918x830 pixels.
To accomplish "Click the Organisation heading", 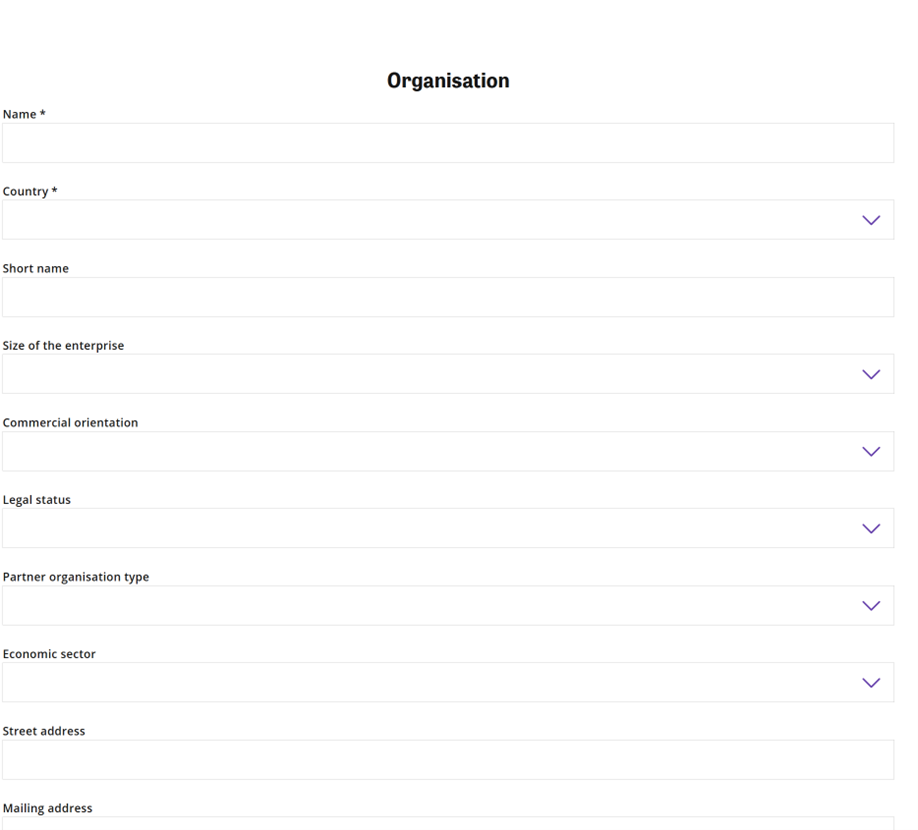I will click(x=448, y=81).
